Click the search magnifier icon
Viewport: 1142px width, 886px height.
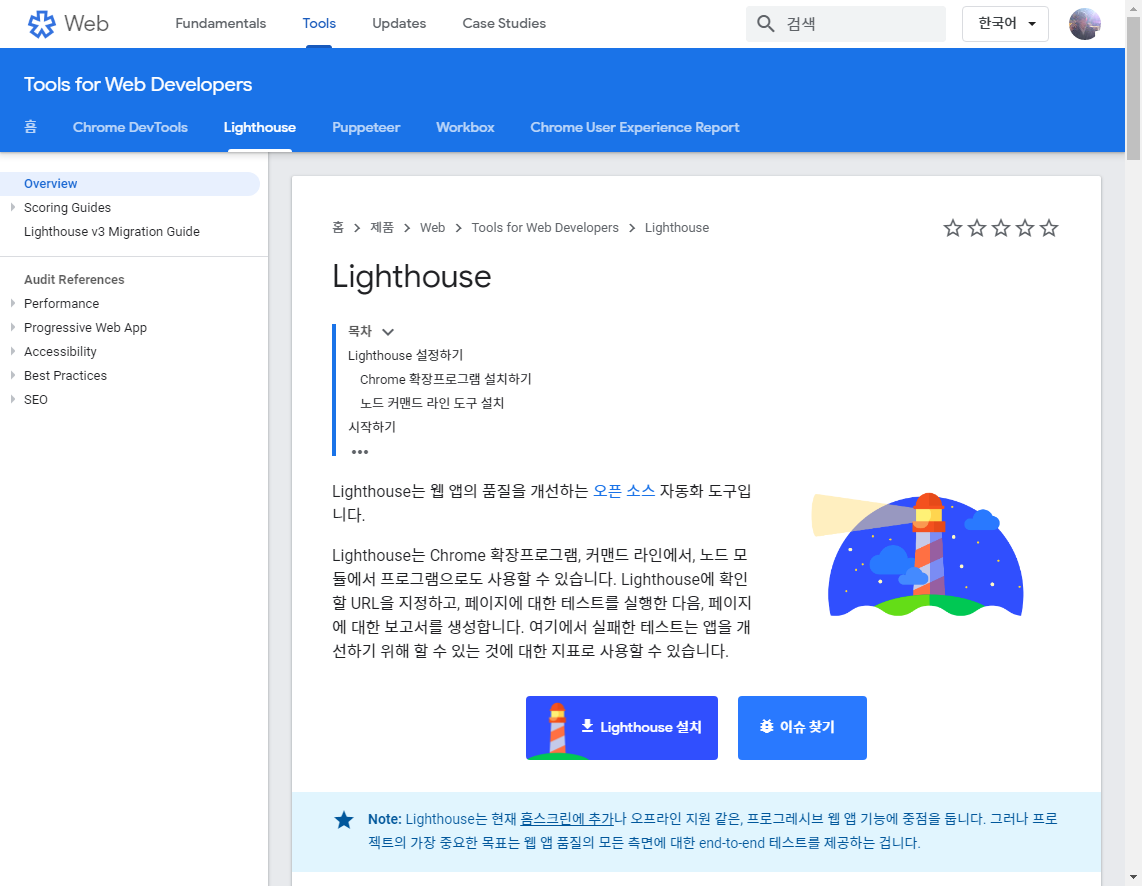click(x=765, y=24)
